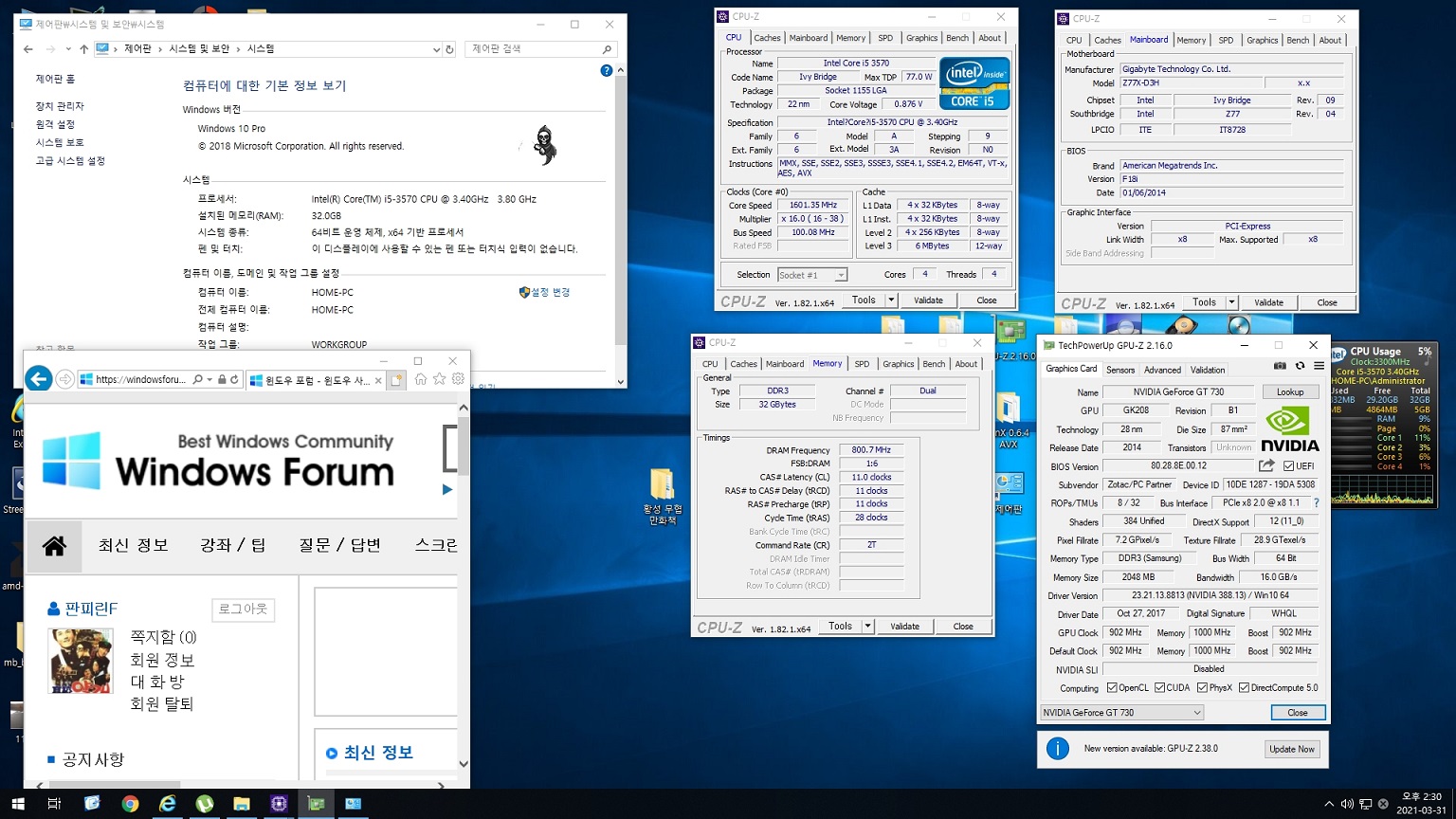Click Lookup button in GPU-Z

coord(1290,391)
